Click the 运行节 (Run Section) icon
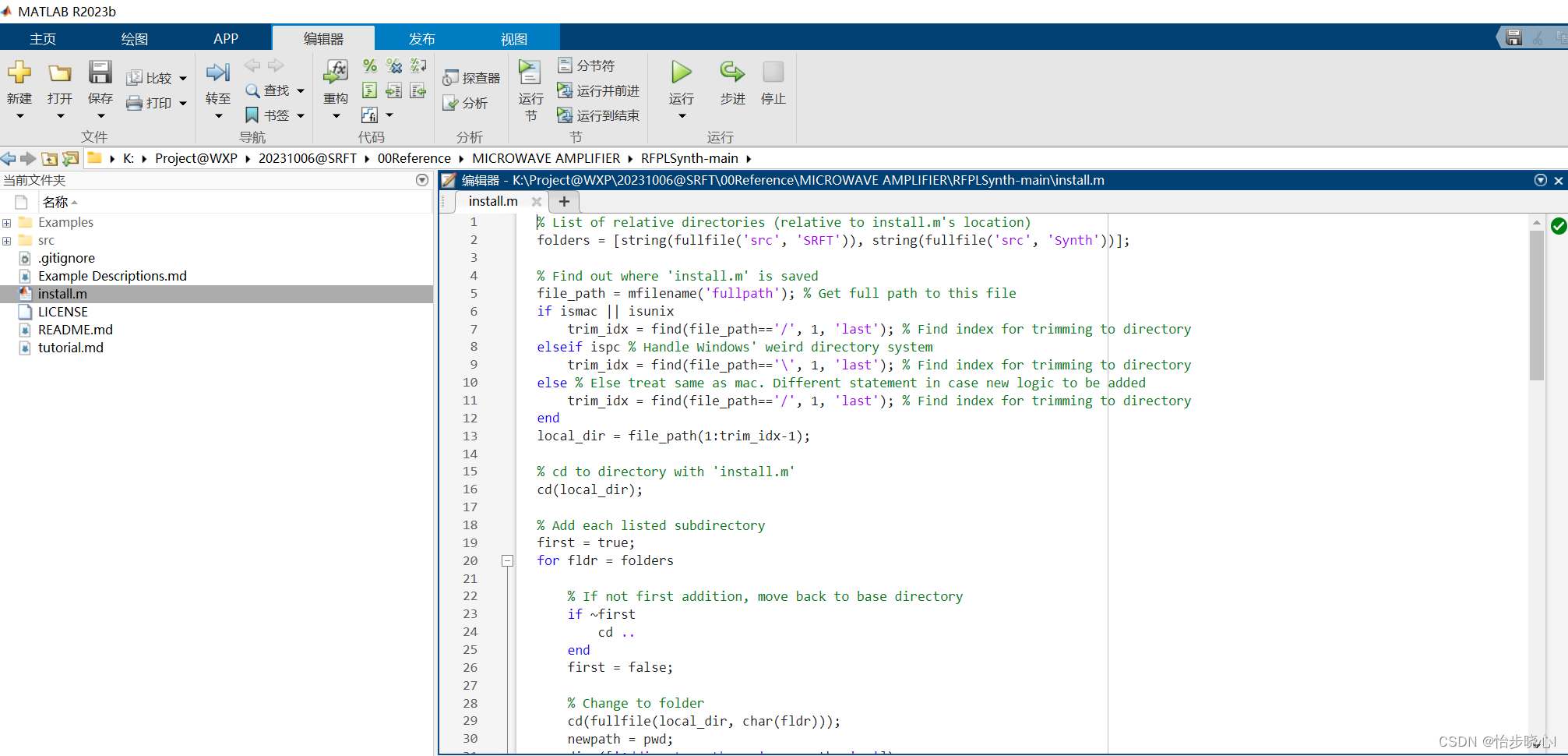Viewport: 1568px width, 756px height. 530,72
